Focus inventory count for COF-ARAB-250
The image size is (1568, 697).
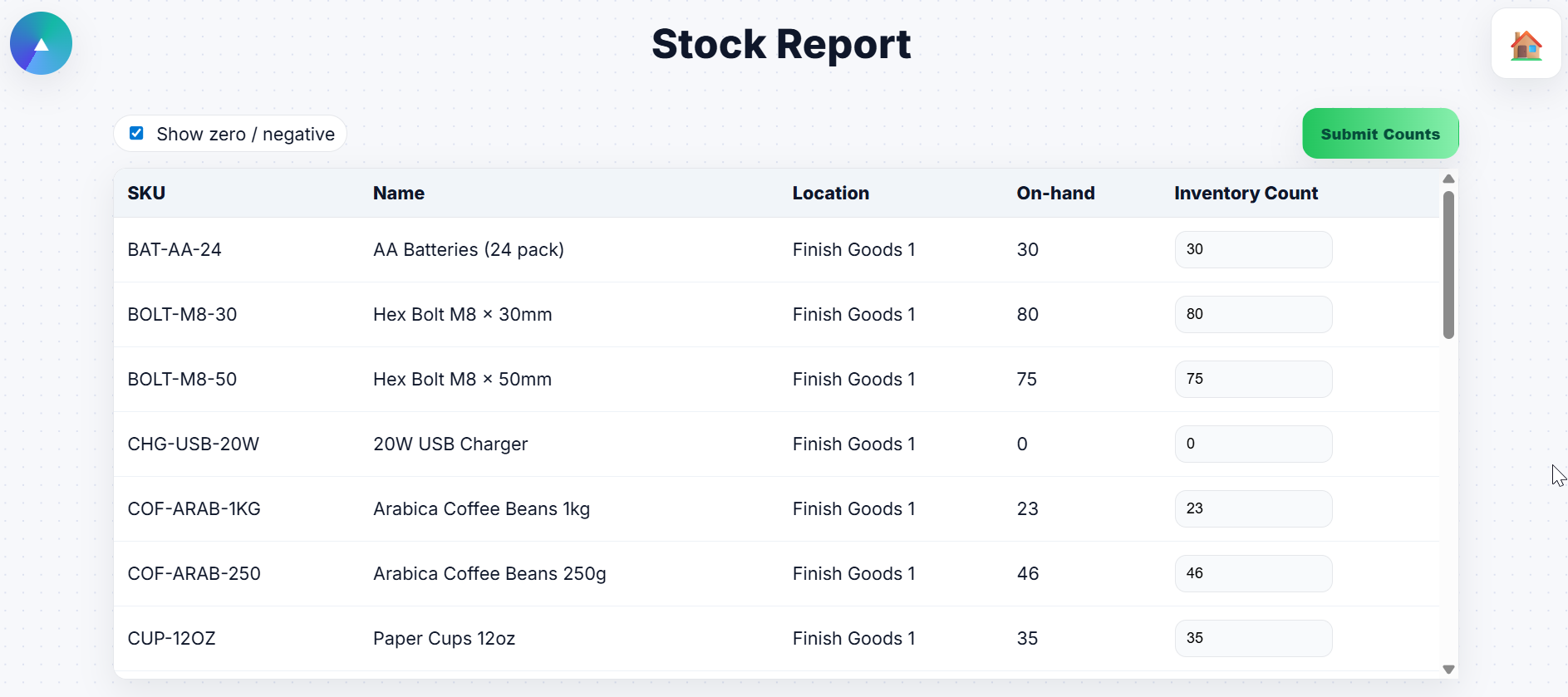pos(1252,574)
